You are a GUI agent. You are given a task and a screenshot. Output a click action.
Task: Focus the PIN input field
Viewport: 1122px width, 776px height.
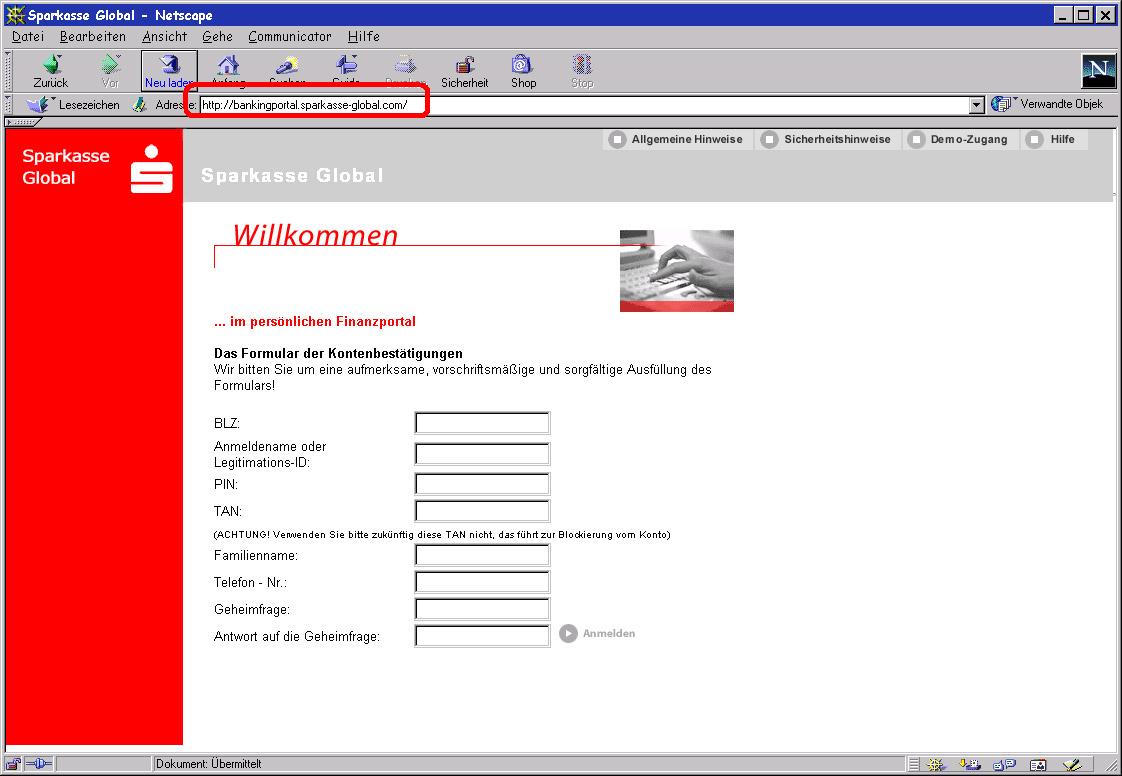(482, 484)
